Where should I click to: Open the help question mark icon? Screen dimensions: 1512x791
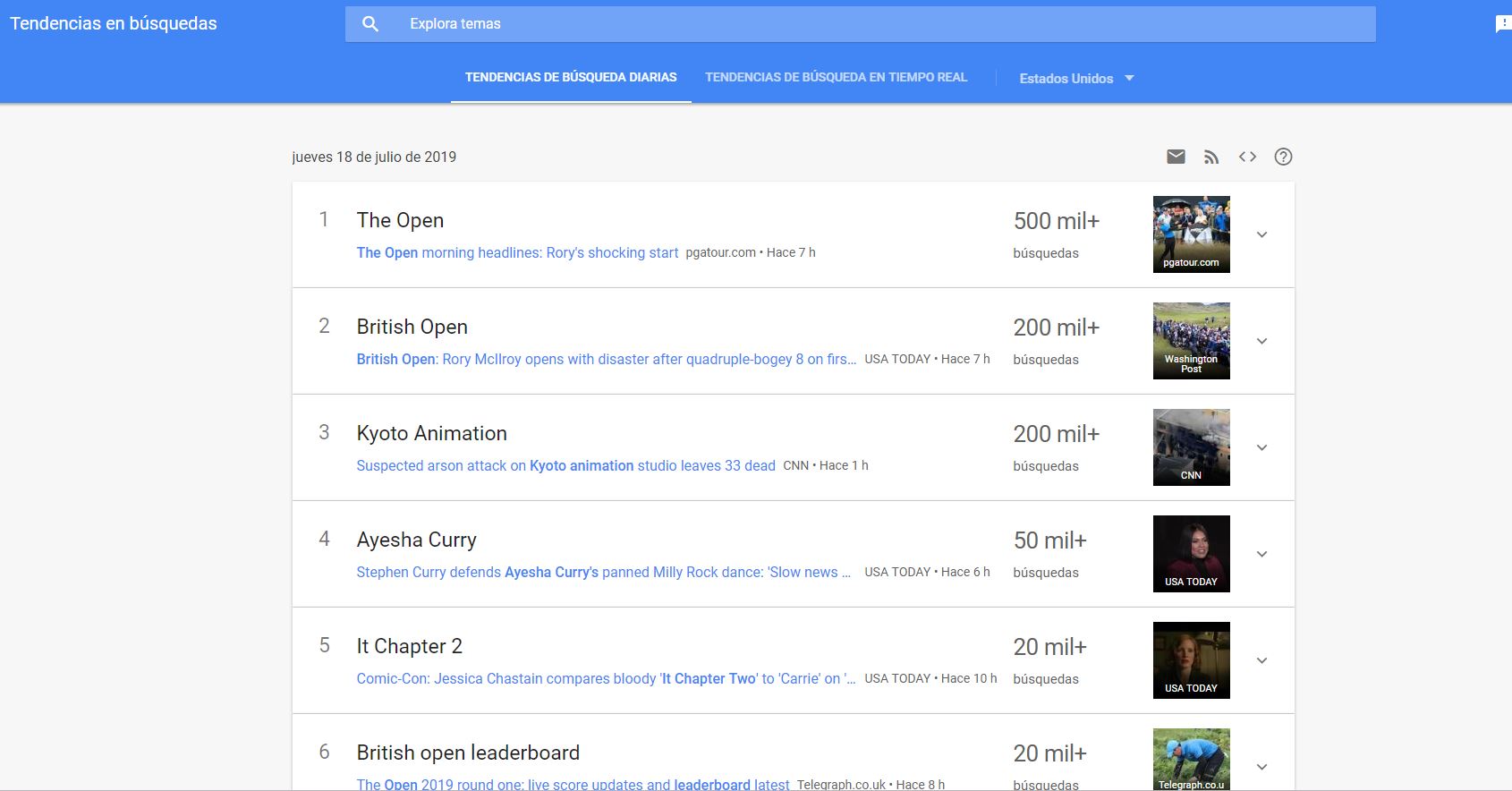click(1283, 157)
